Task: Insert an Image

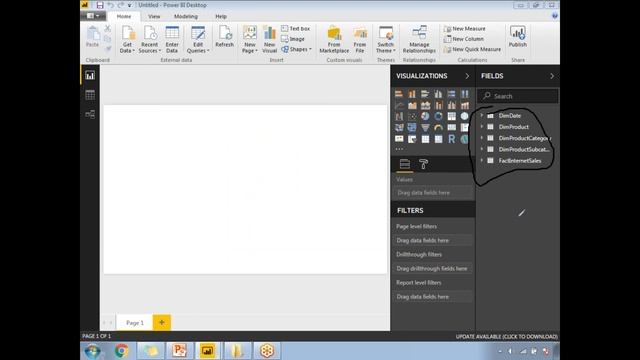Action: 293,39
